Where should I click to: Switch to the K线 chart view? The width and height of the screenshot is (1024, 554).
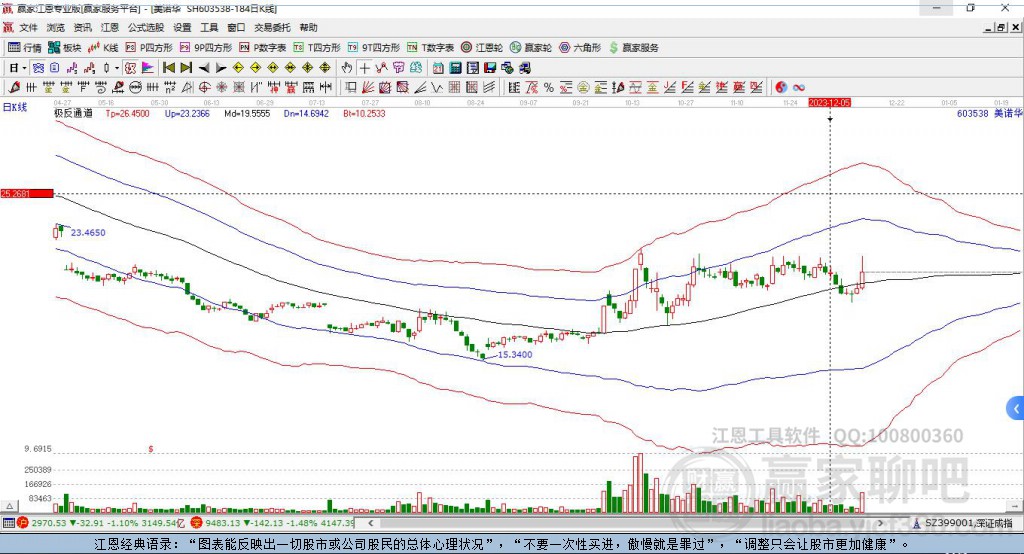click(103, 48)
